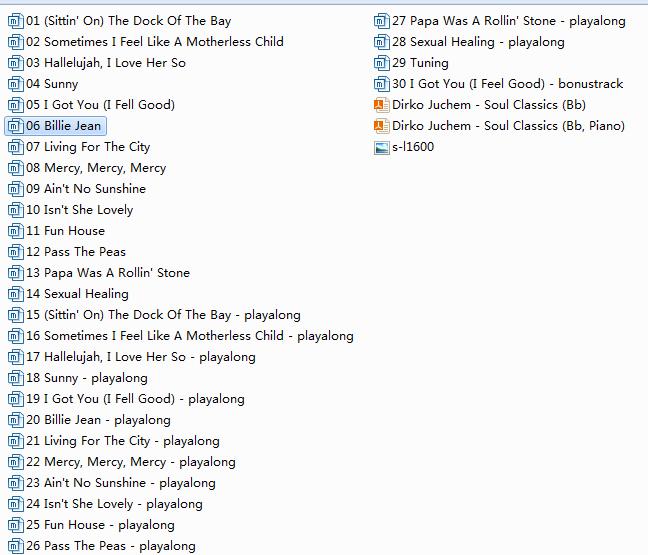Click the file name "s-l1600"

[x=413, y=147]
